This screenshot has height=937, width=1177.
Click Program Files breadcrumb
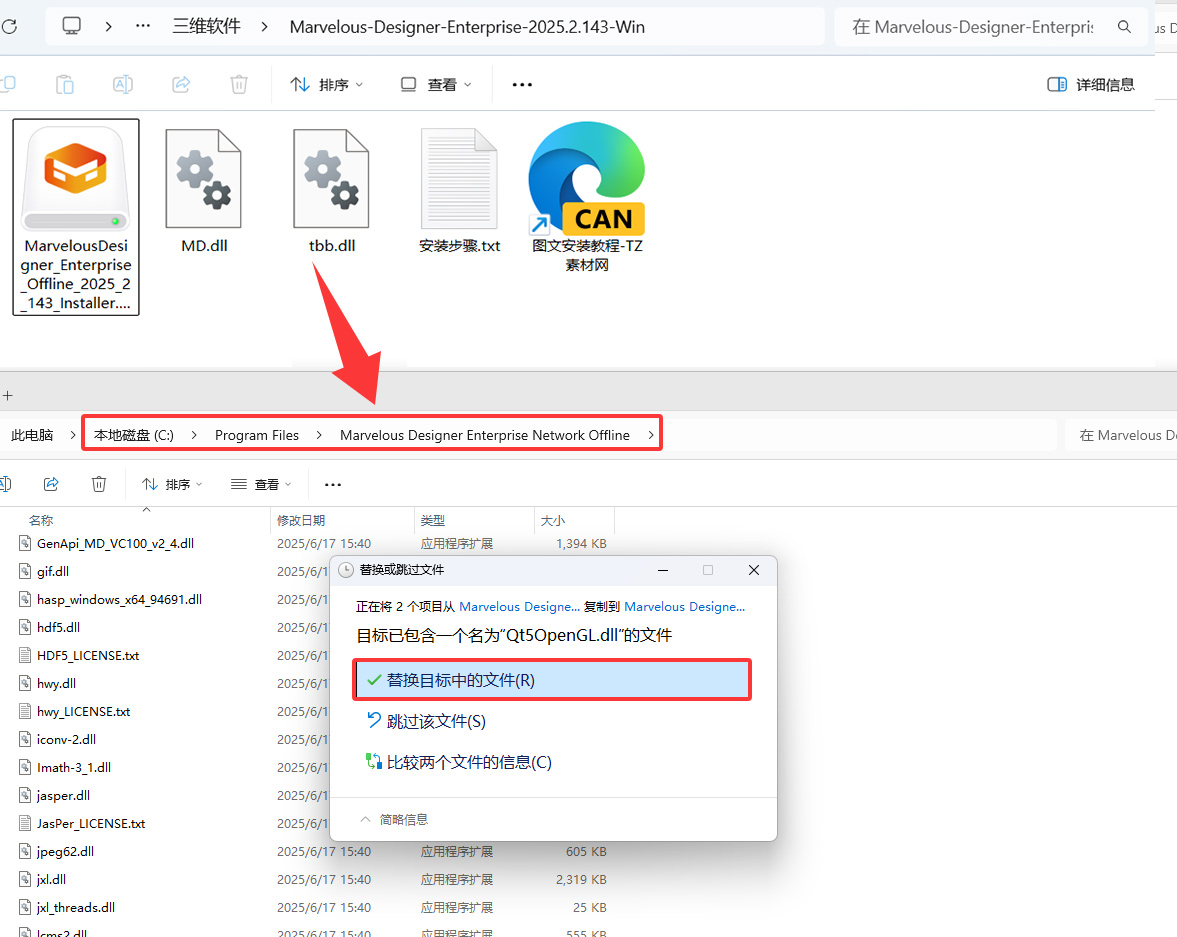257,435
